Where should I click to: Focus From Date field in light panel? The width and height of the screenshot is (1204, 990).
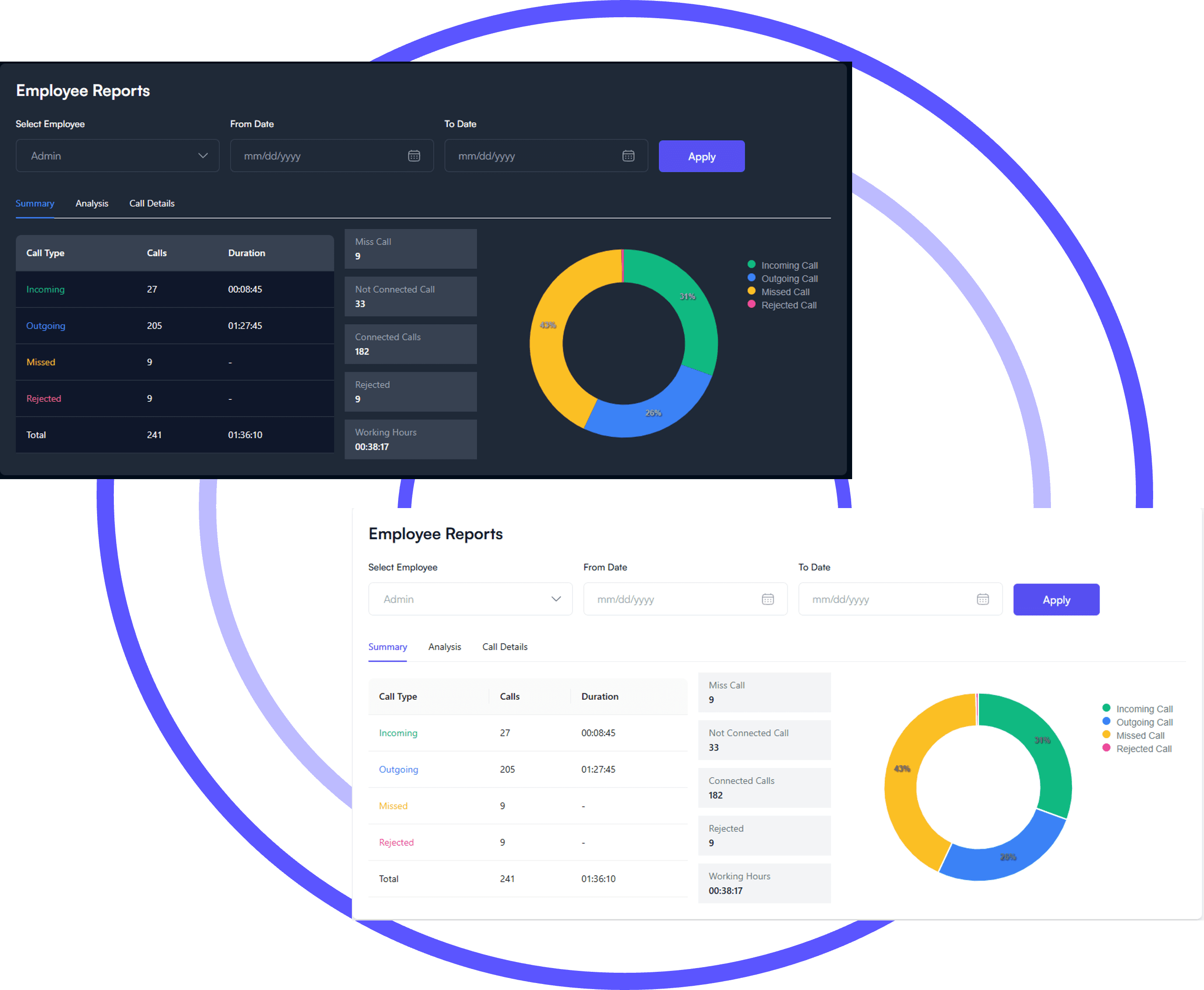(685, 599)
